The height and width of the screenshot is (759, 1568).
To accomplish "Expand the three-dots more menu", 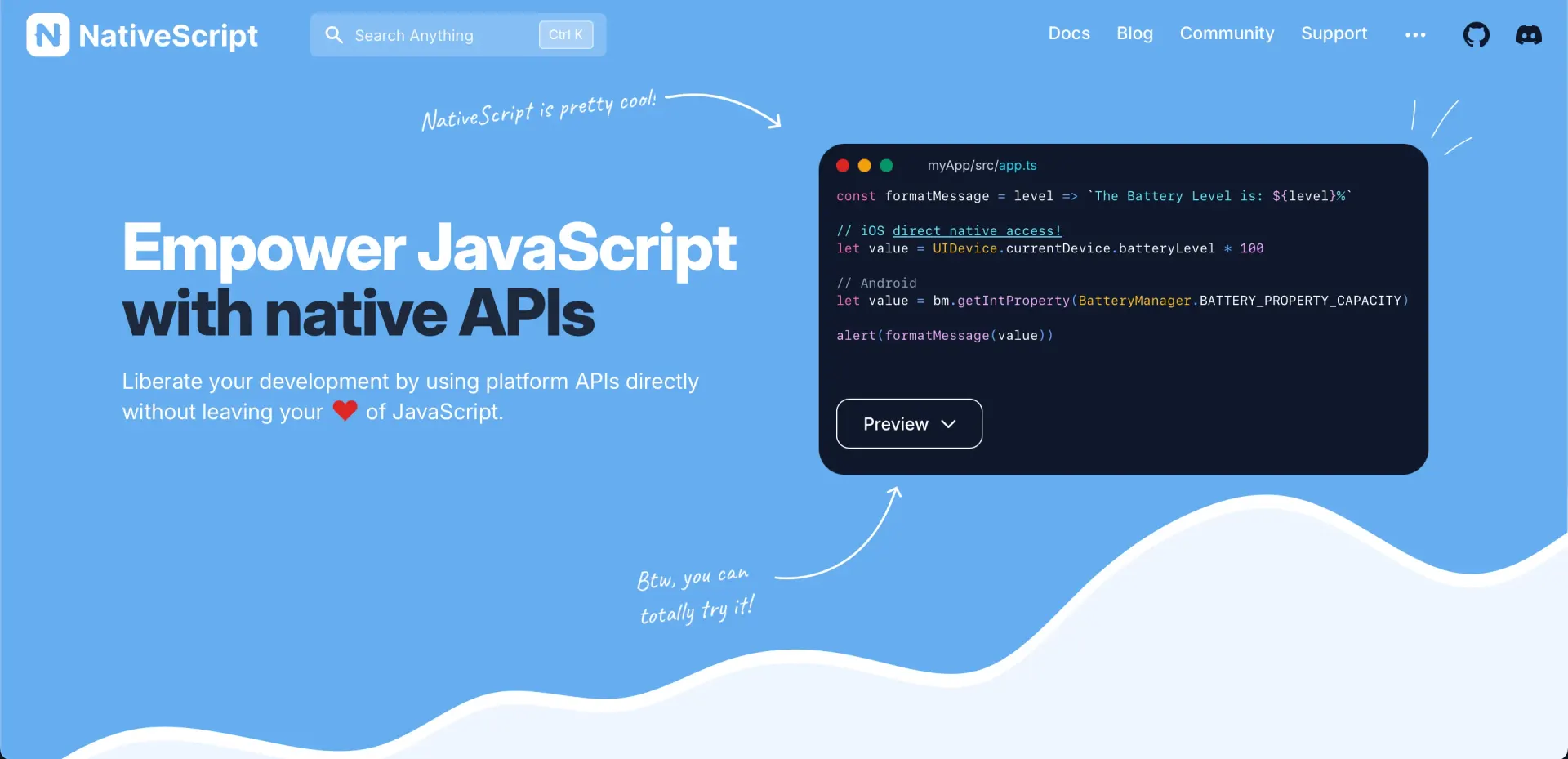I will click(1415, 35).
